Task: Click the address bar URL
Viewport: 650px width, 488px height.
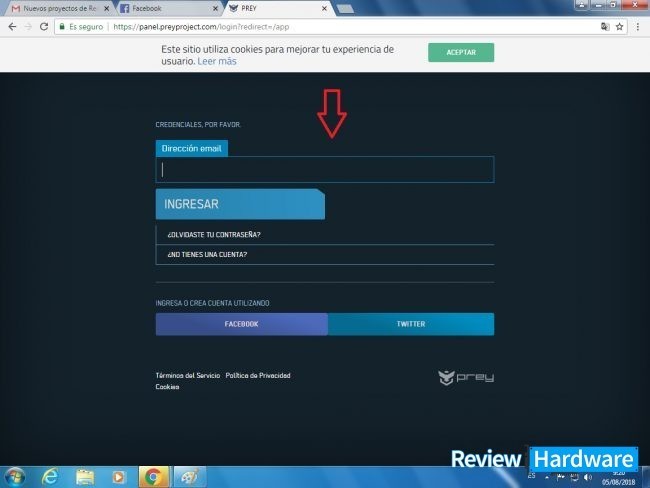Action: [201, 27]
